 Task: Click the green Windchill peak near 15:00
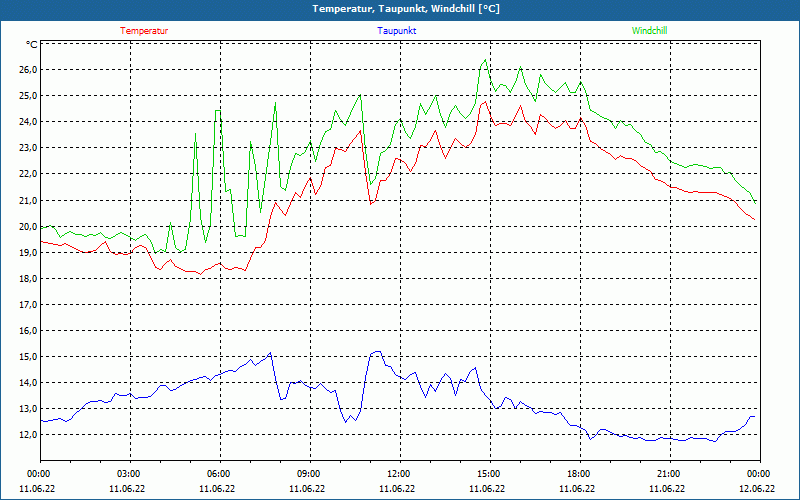point(485,60)
